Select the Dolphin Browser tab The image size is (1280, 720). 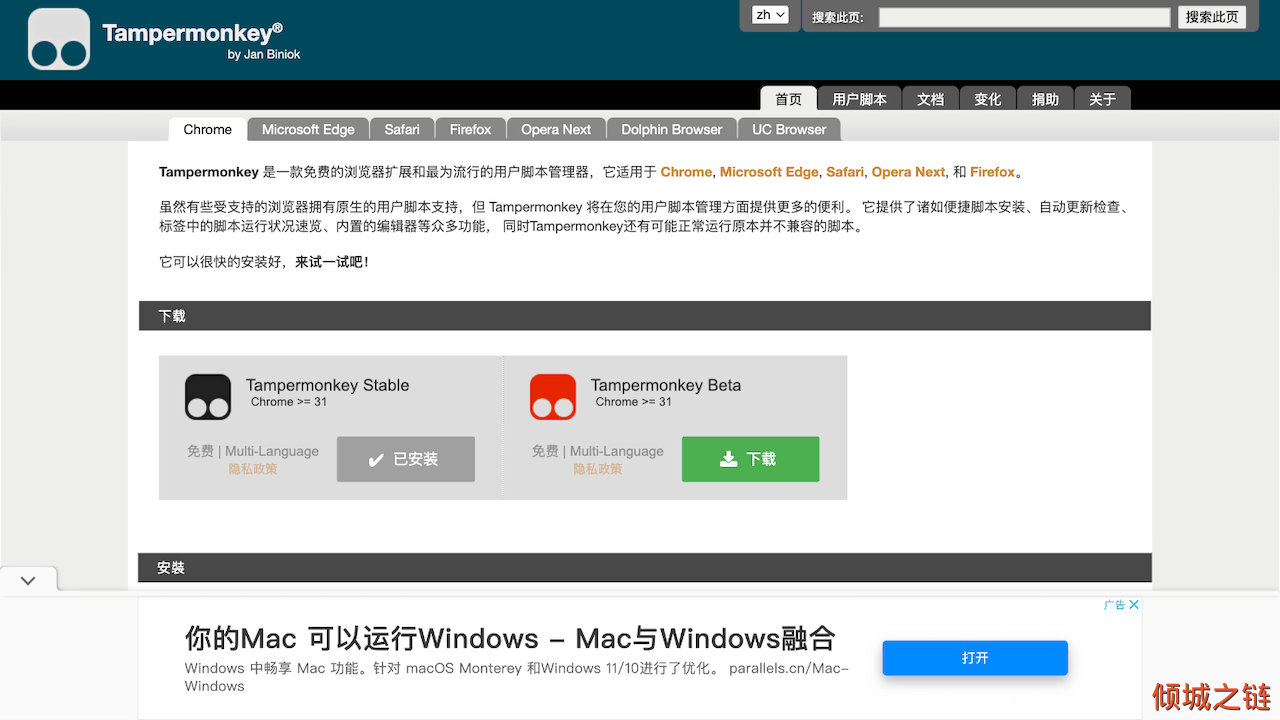671,129
